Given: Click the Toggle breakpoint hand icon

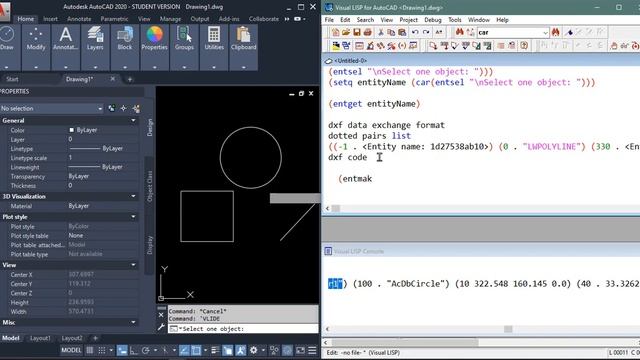Looking at the screenshot, I should (x=613, y=46).
